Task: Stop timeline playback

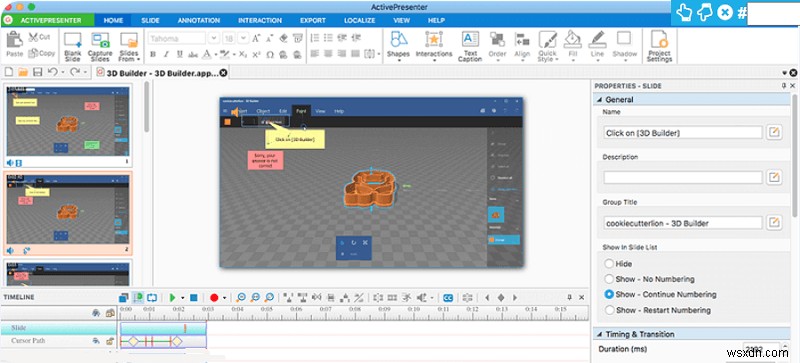Action: [x=193, y=298]
